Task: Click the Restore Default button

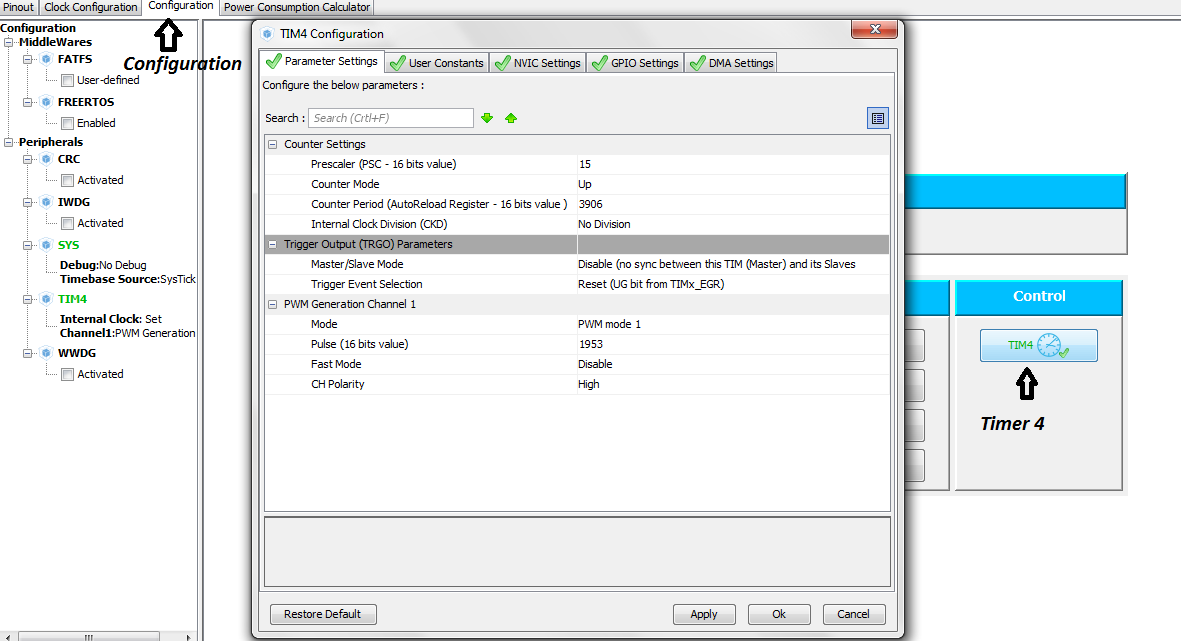Action: pos(323,614)
